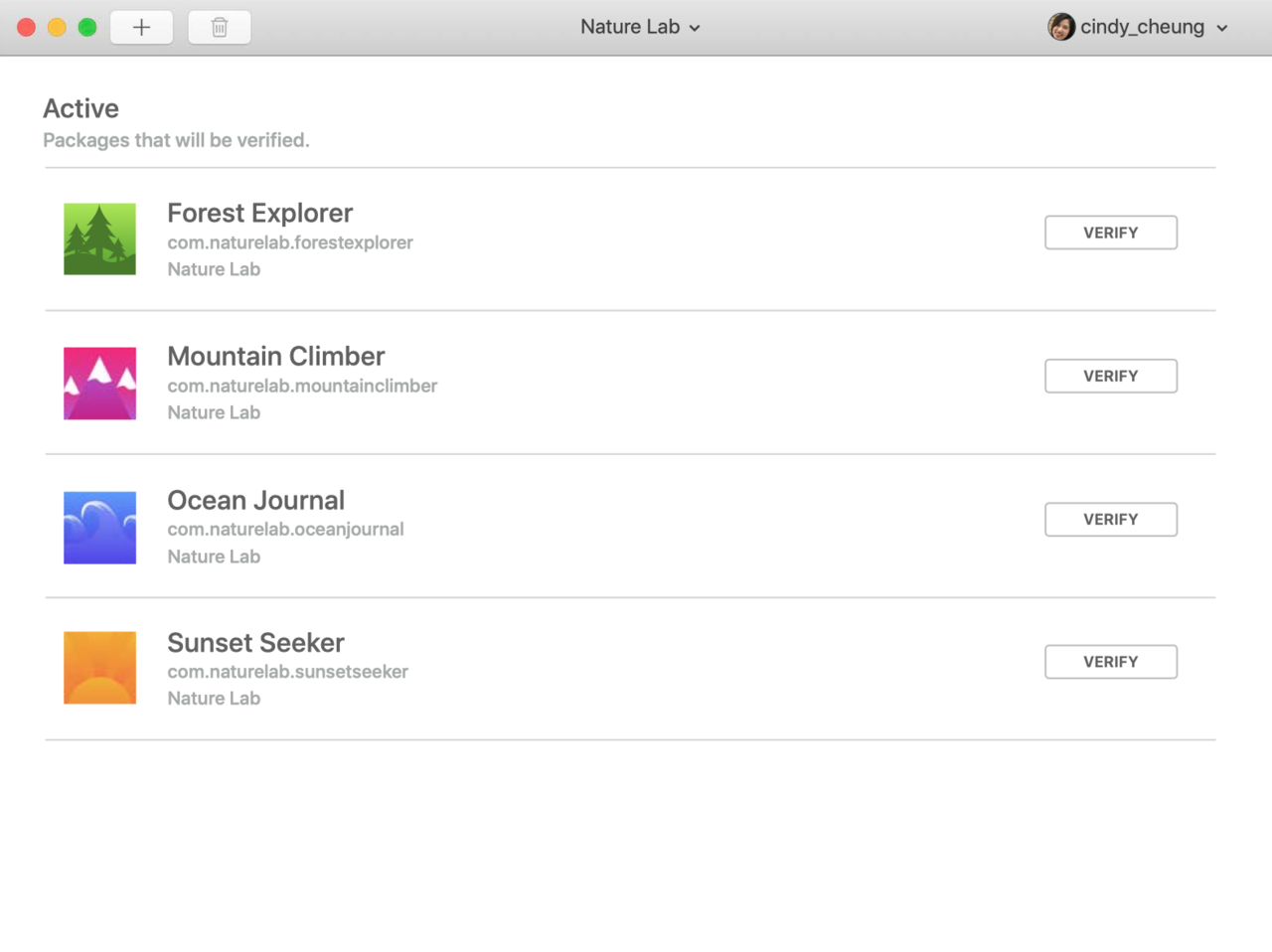The width and height of the screenshot is (1272, 952).
Task: Verify the Forest Explorer package
Action: (1111, 233)
